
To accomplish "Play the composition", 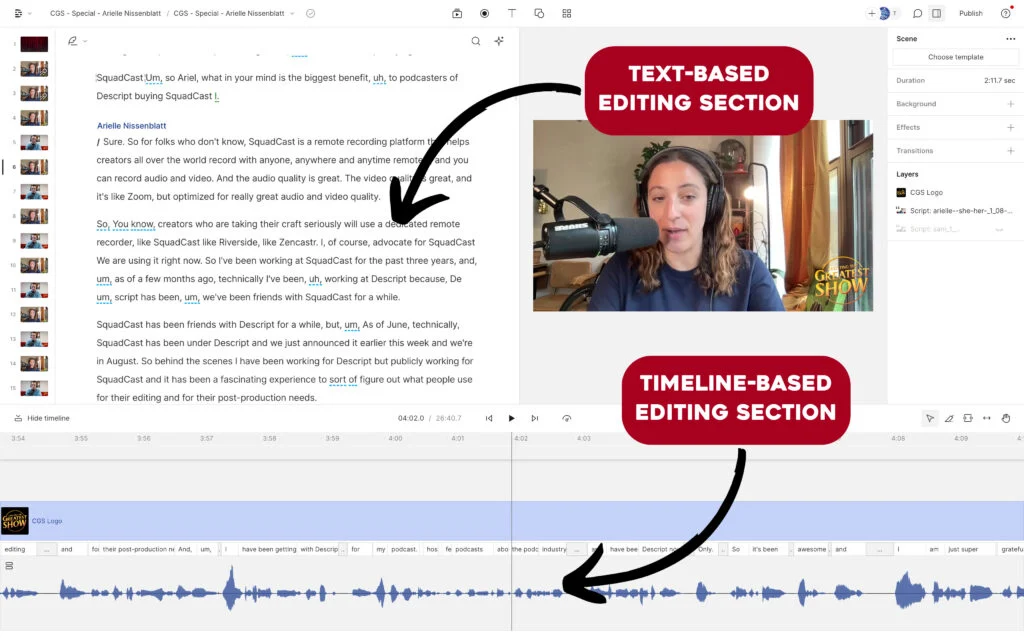I will click(x=511, y=418).
